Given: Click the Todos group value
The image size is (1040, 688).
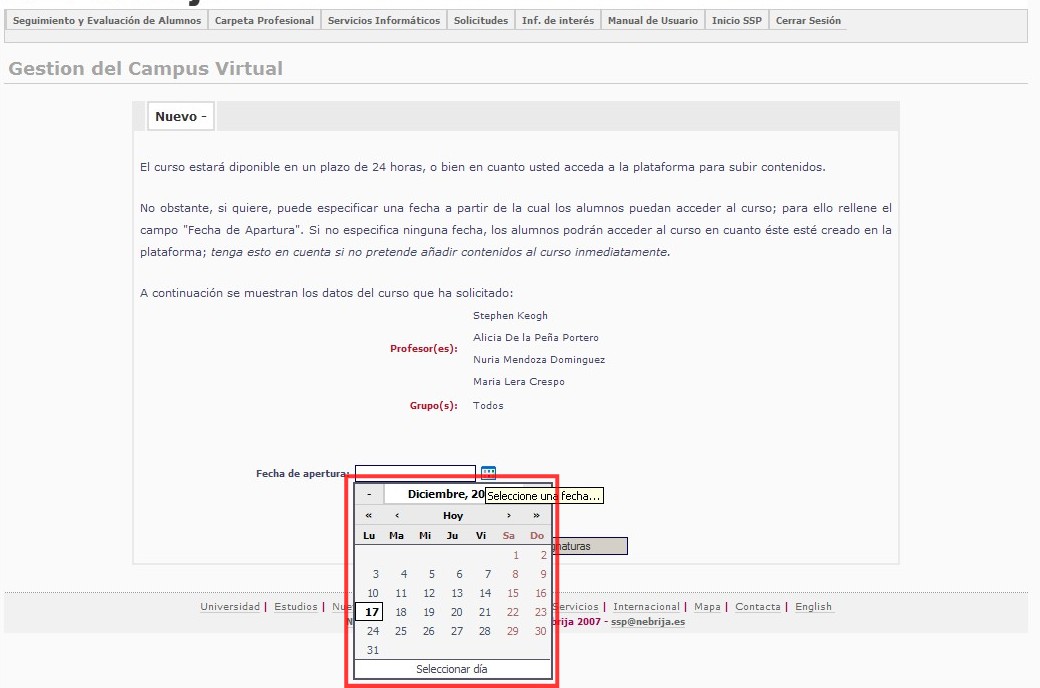Looking at the screenshot, I should pyautogui.click(x=488, y=405).
